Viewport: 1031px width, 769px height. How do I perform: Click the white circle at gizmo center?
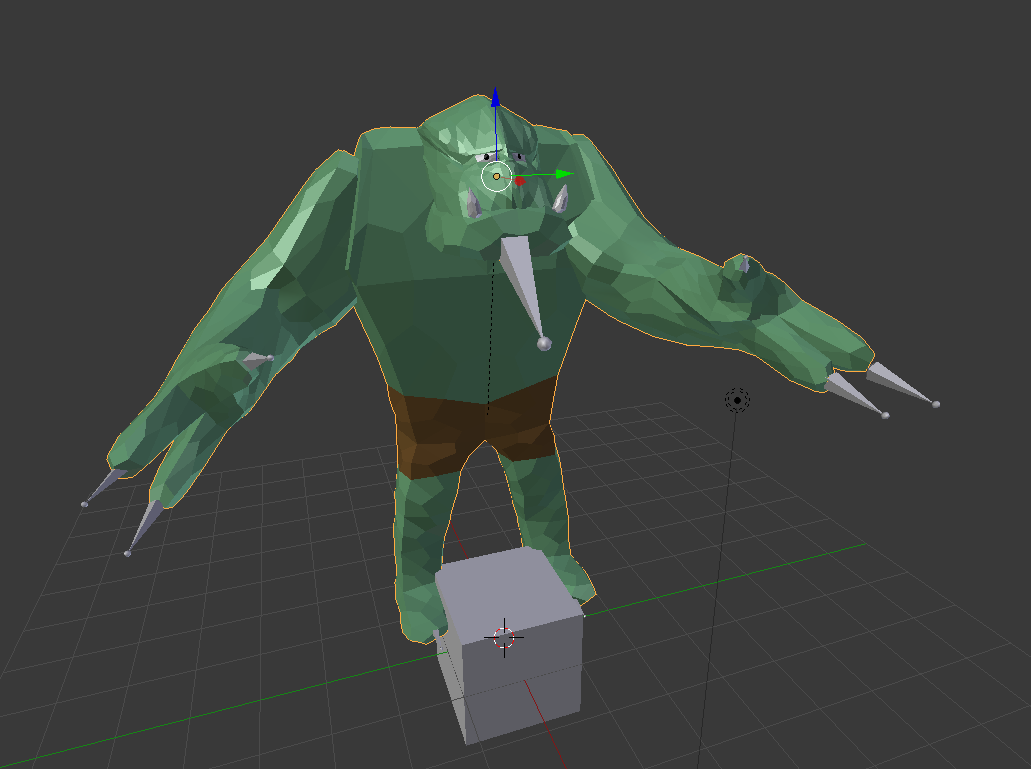click(496, 177)
